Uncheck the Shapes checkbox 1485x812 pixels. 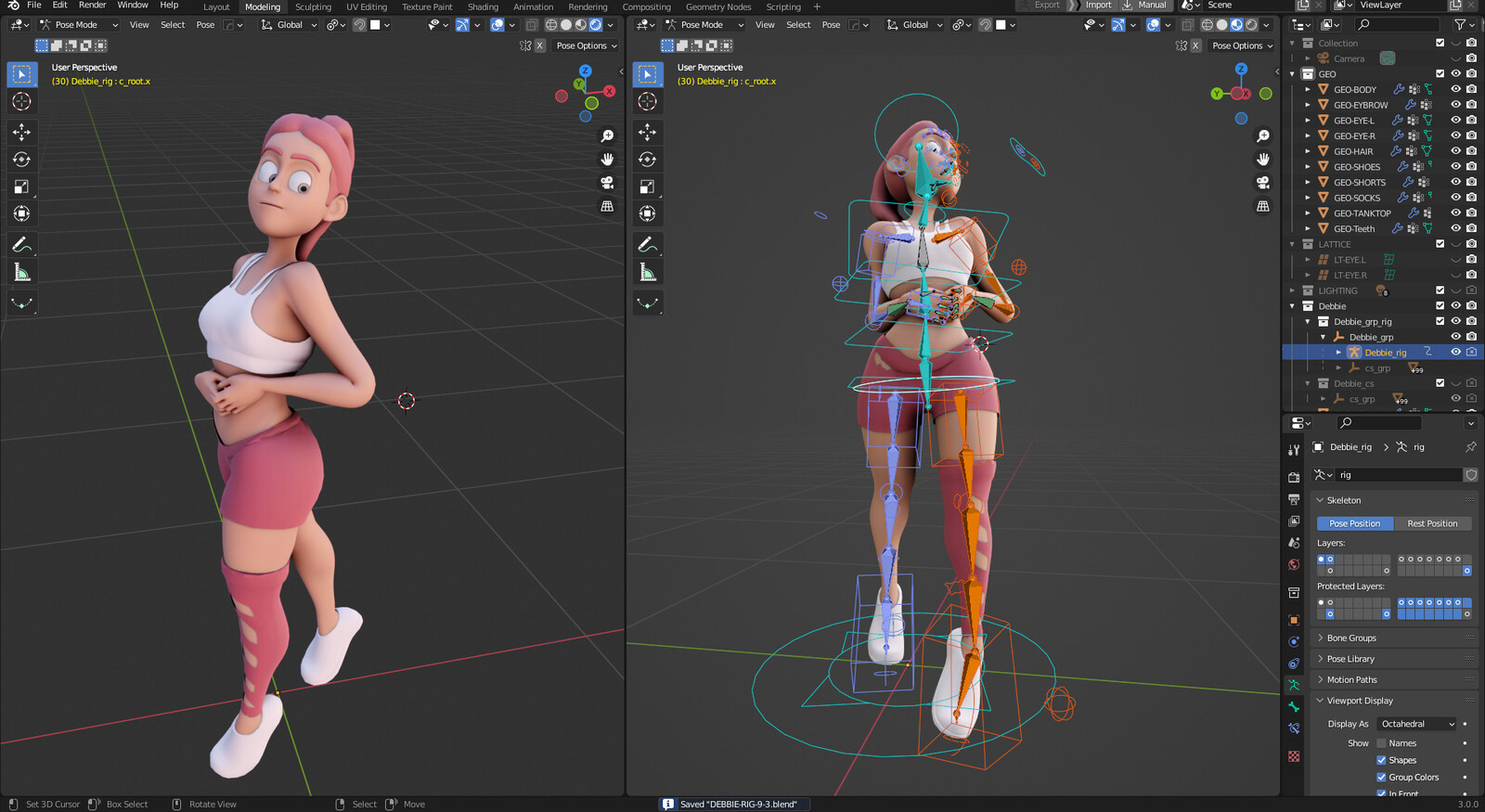(x=1381, y=760)
